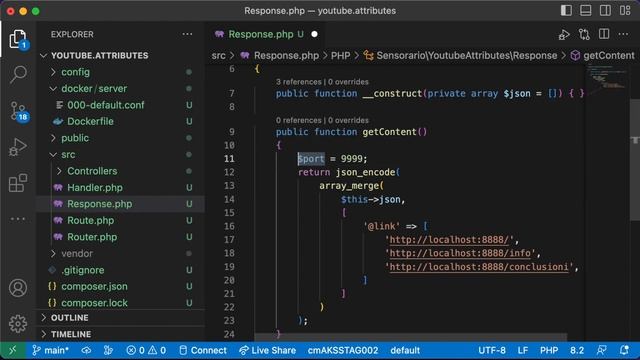Toggle the bottom panel layout icon
640x360 pixels.
coord(586,11)
